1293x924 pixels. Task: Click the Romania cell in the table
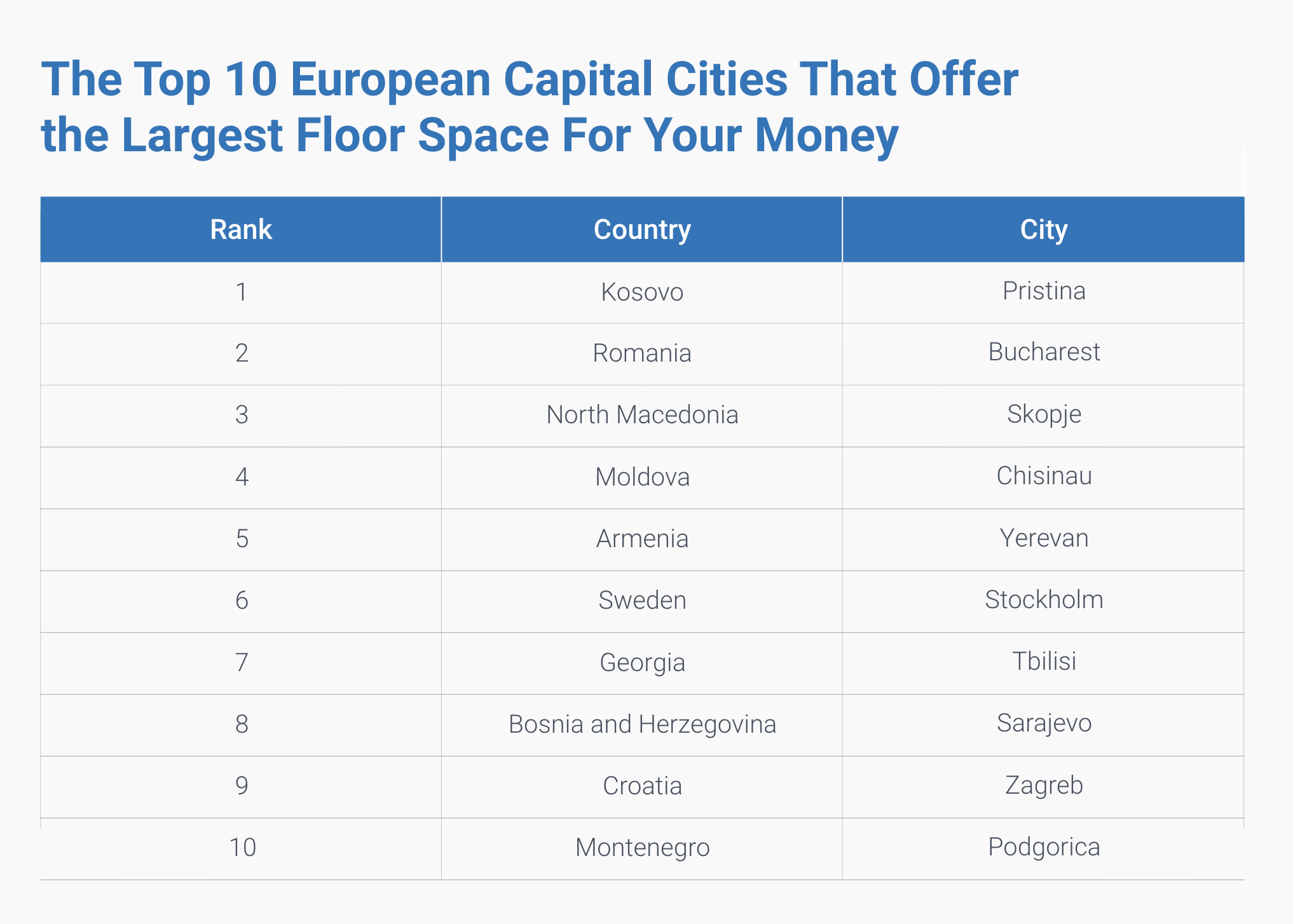[x=642, y=353]
